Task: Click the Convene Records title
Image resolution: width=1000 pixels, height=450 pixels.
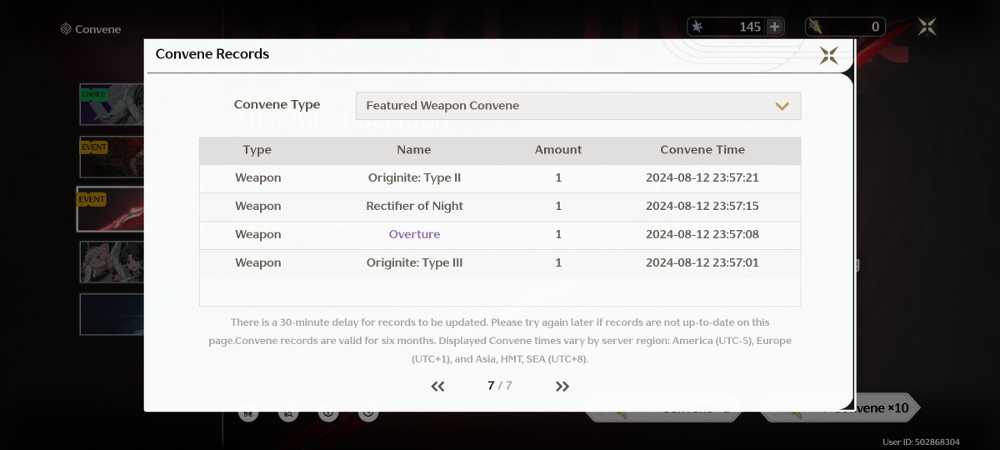Action: pyautogui.click(x=212, y=54)
